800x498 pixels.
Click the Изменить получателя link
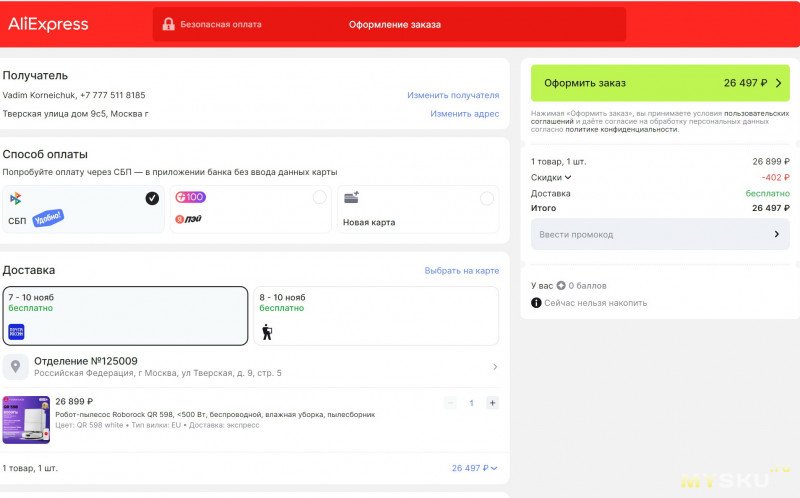(452, 95)
